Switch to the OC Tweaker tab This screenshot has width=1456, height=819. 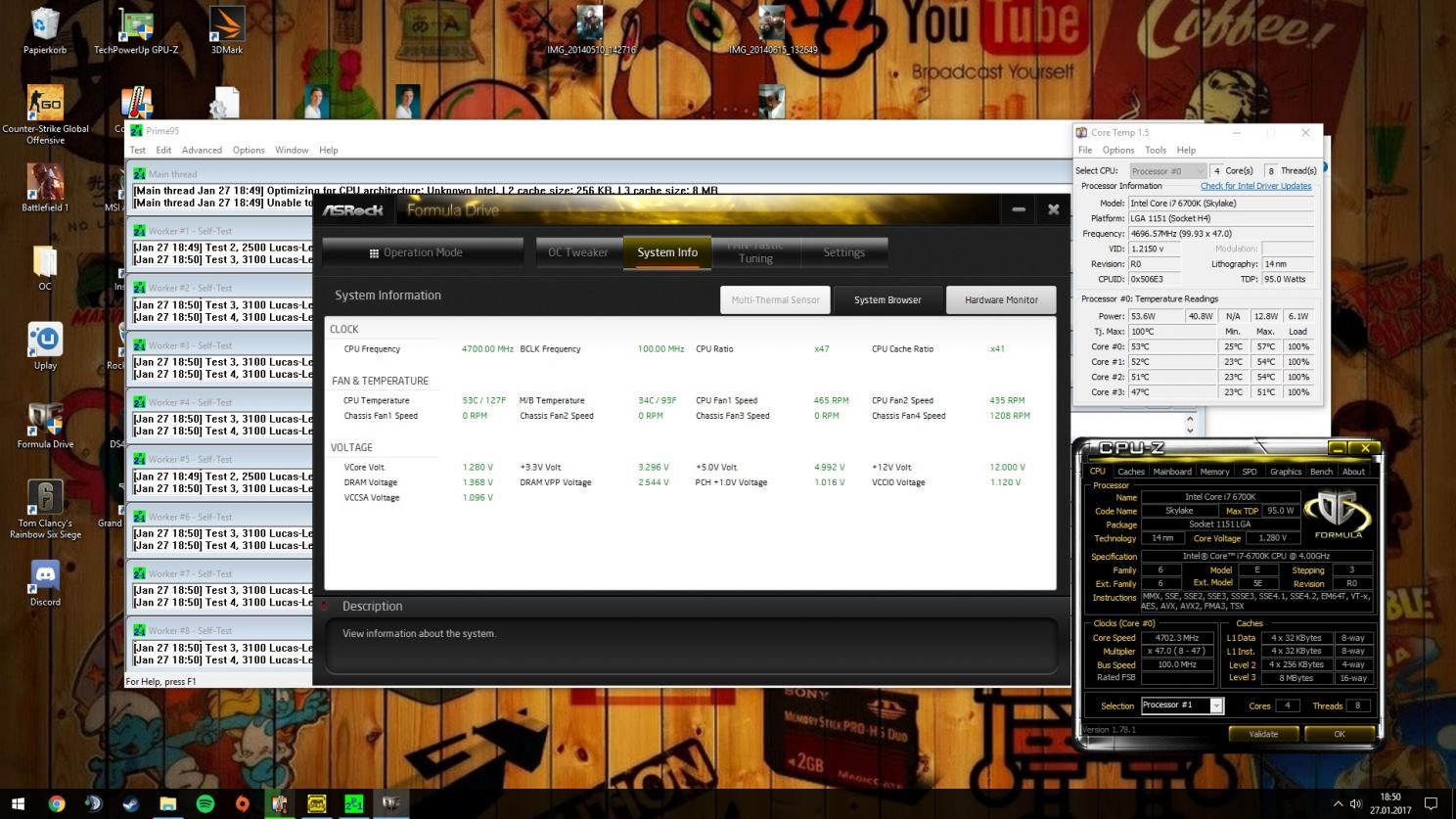pos(578,252)
